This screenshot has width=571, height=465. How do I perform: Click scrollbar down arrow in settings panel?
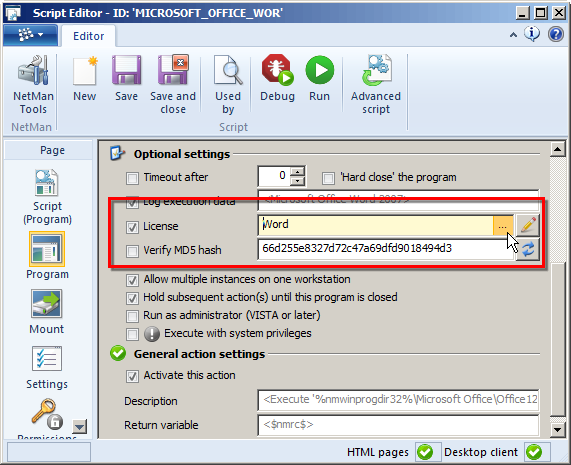[558, 429]
